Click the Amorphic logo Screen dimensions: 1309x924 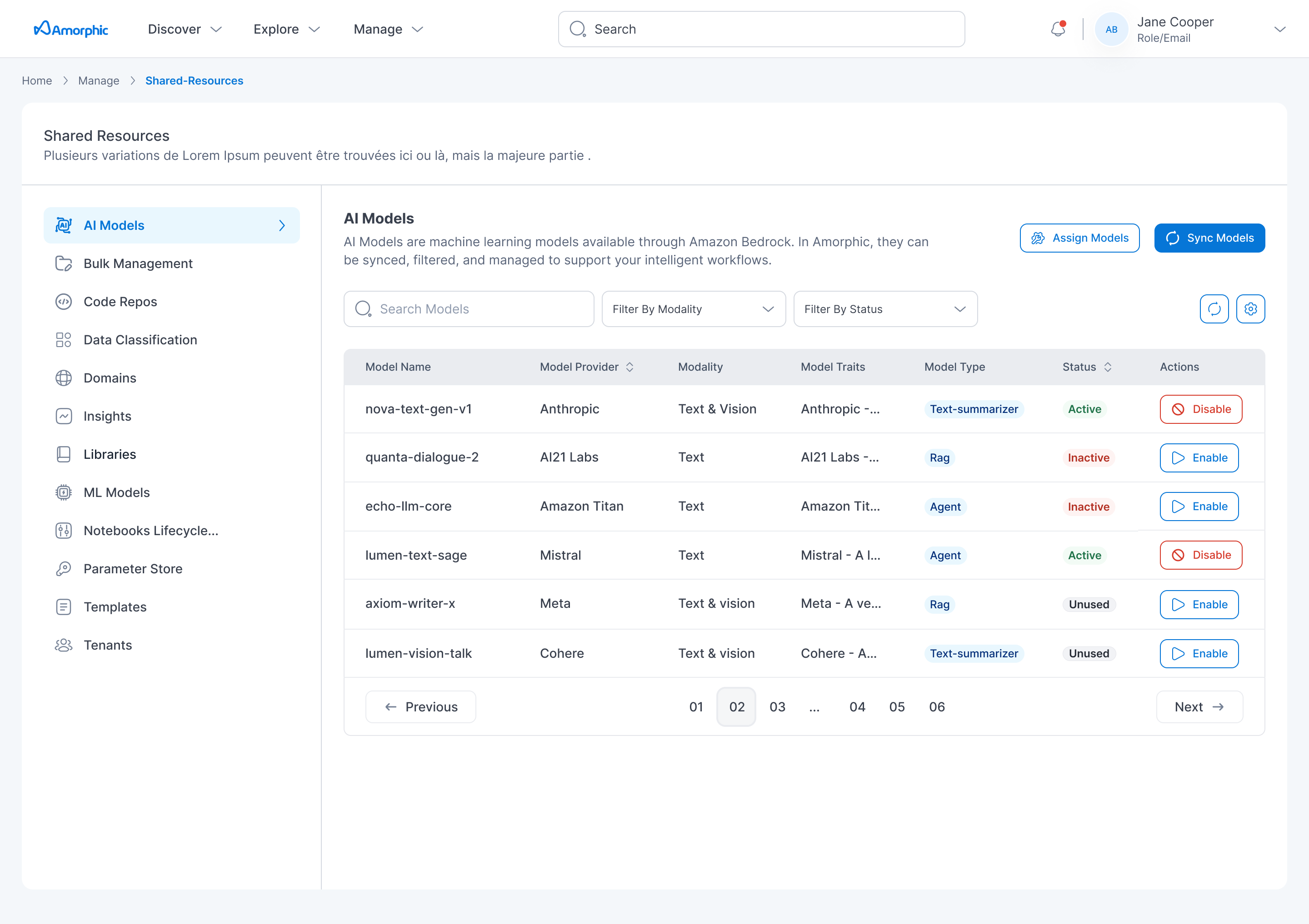(x=71, y=29)
